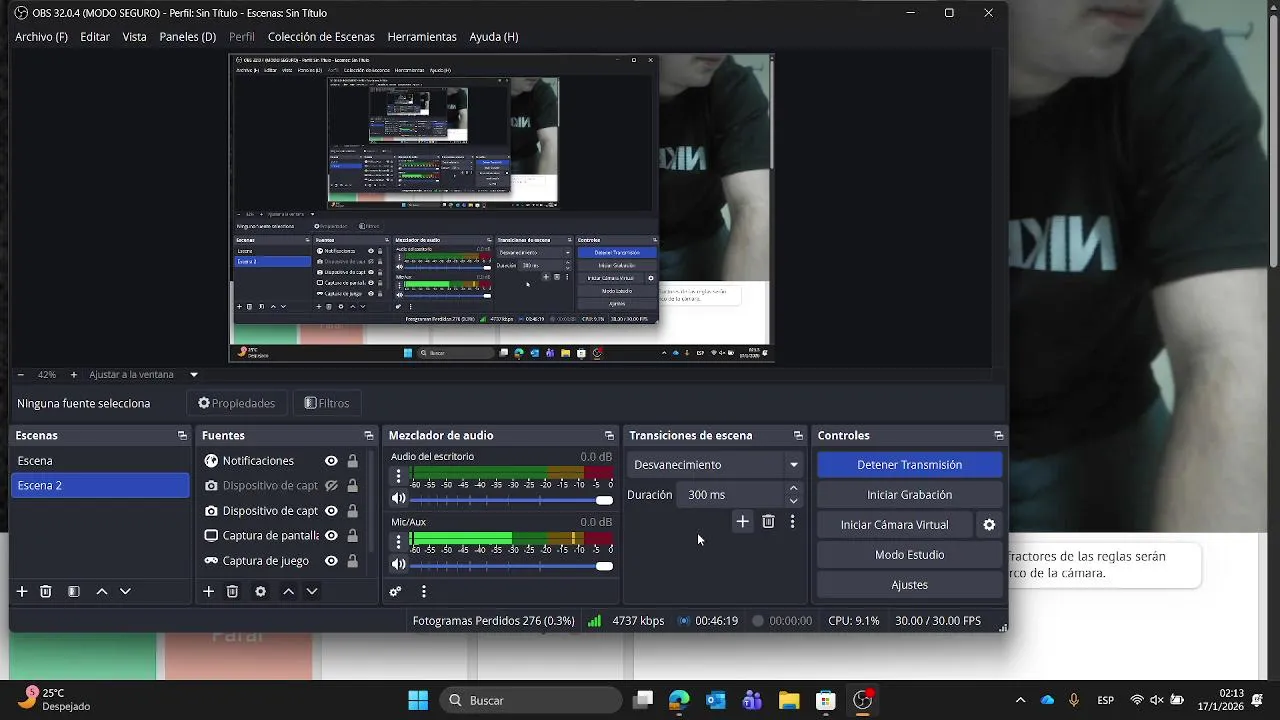
Task: Delete transition using the trash icon
Action: (x=768, y=521)
